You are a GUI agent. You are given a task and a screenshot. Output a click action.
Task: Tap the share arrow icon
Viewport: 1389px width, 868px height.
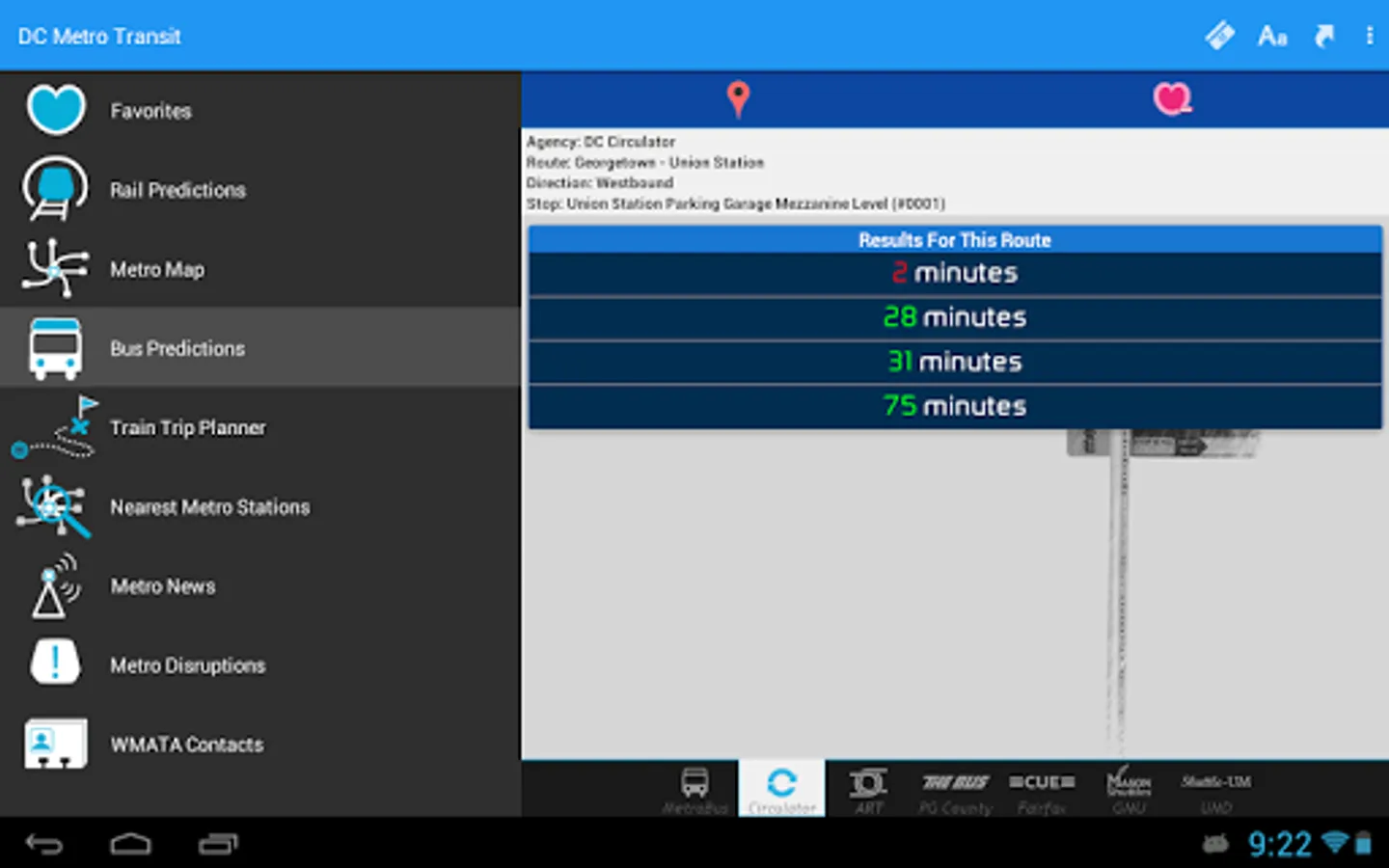tap(1324, 37)
